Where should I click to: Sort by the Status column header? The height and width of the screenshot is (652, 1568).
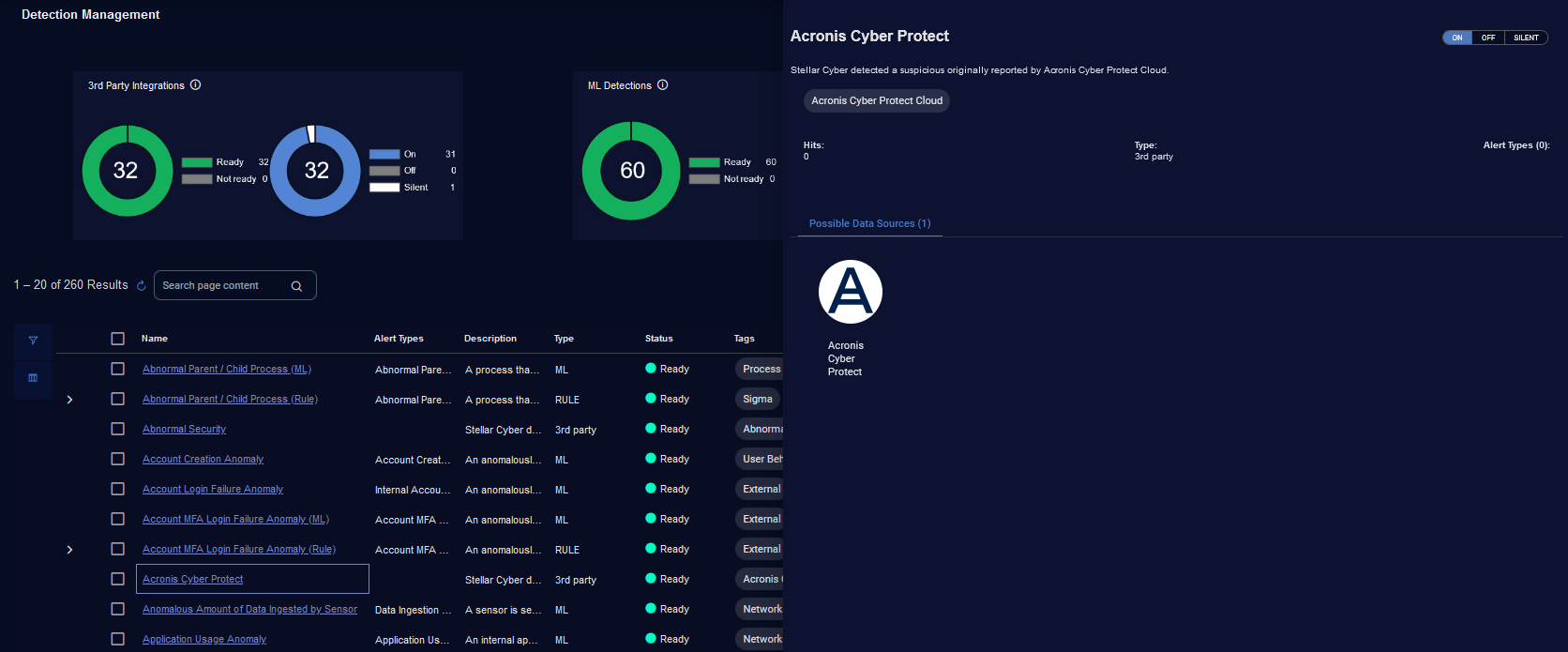pyautogui.click(x=659, y=339)
